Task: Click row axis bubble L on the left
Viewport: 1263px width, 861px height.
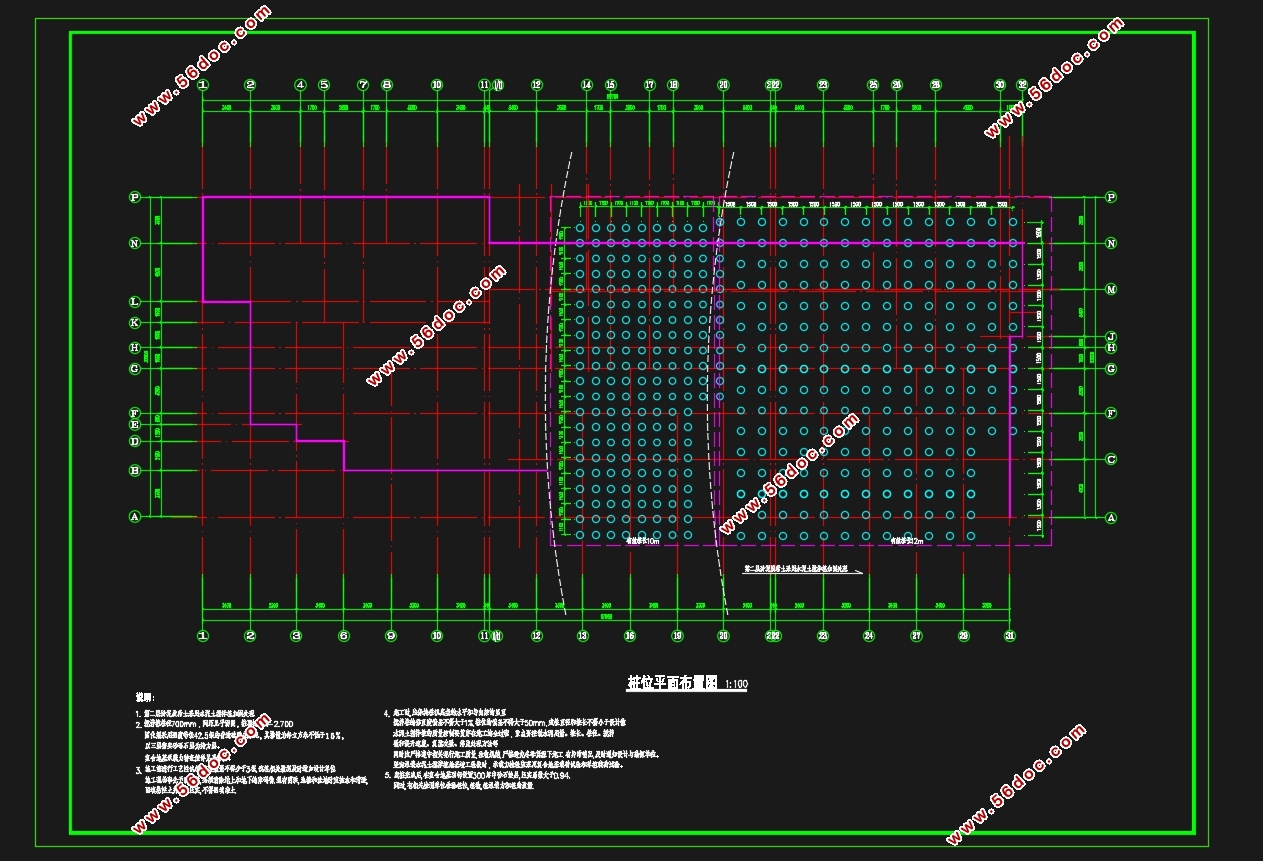Action: point(135,301)
